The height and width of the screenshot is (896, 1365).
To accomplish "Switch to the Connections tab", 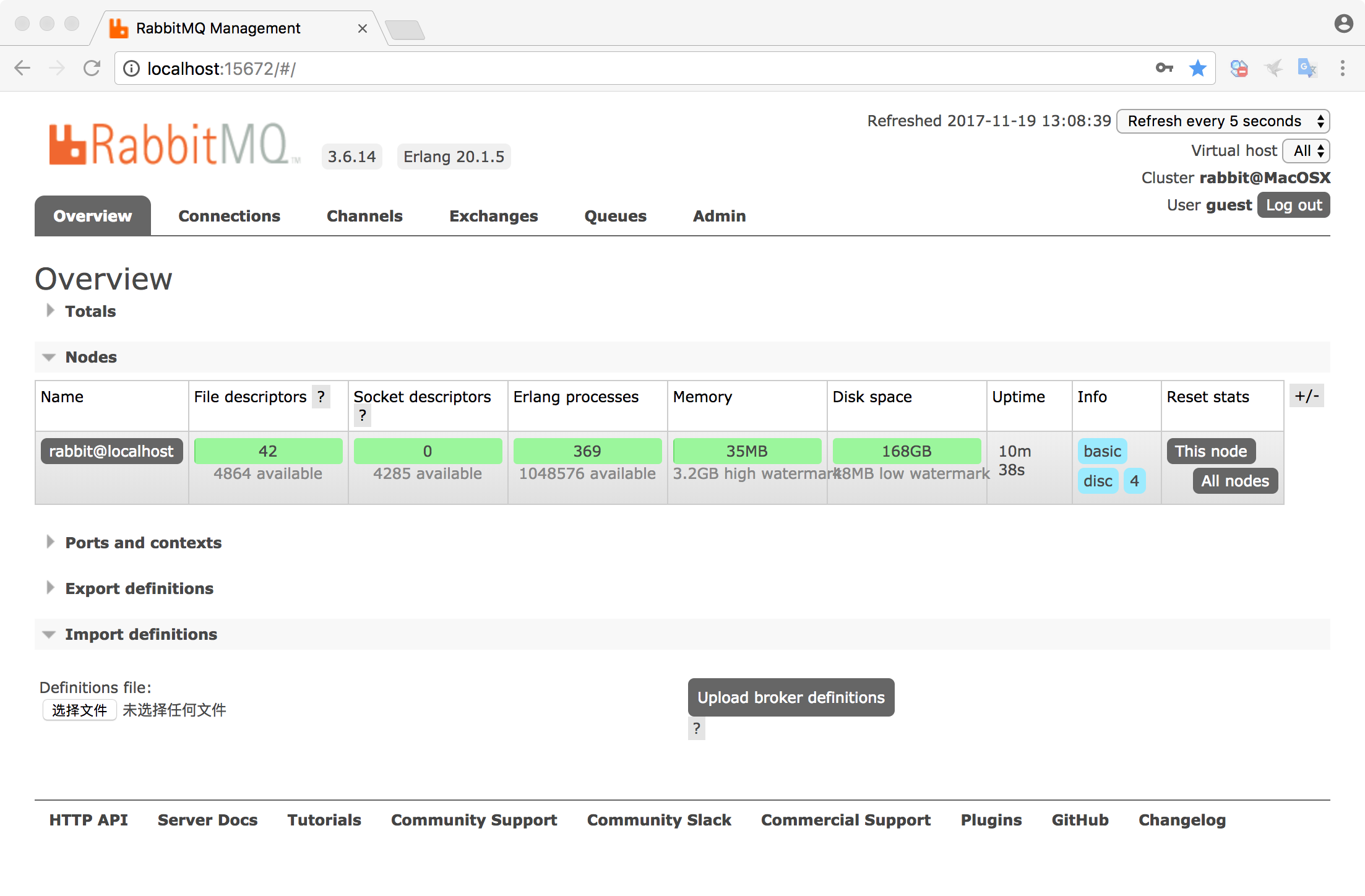I will point(230,216).
